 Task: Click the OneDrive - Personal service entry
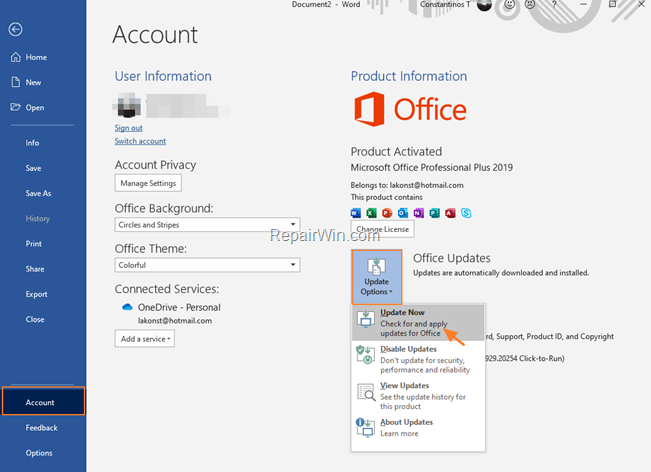pos(179,307)
